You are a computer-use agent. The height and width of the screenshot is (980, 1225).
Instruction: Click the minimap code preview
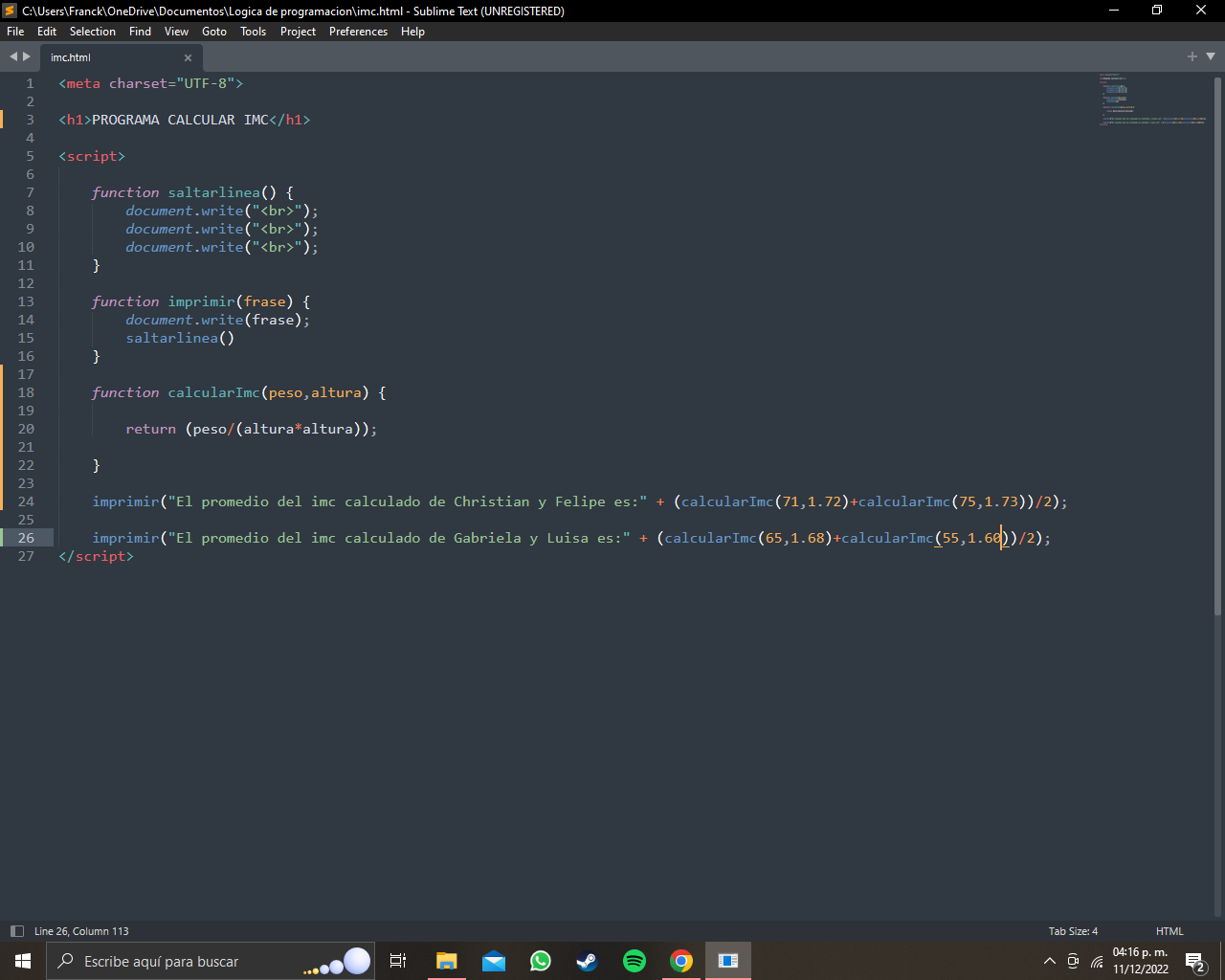pos(1152,100)
